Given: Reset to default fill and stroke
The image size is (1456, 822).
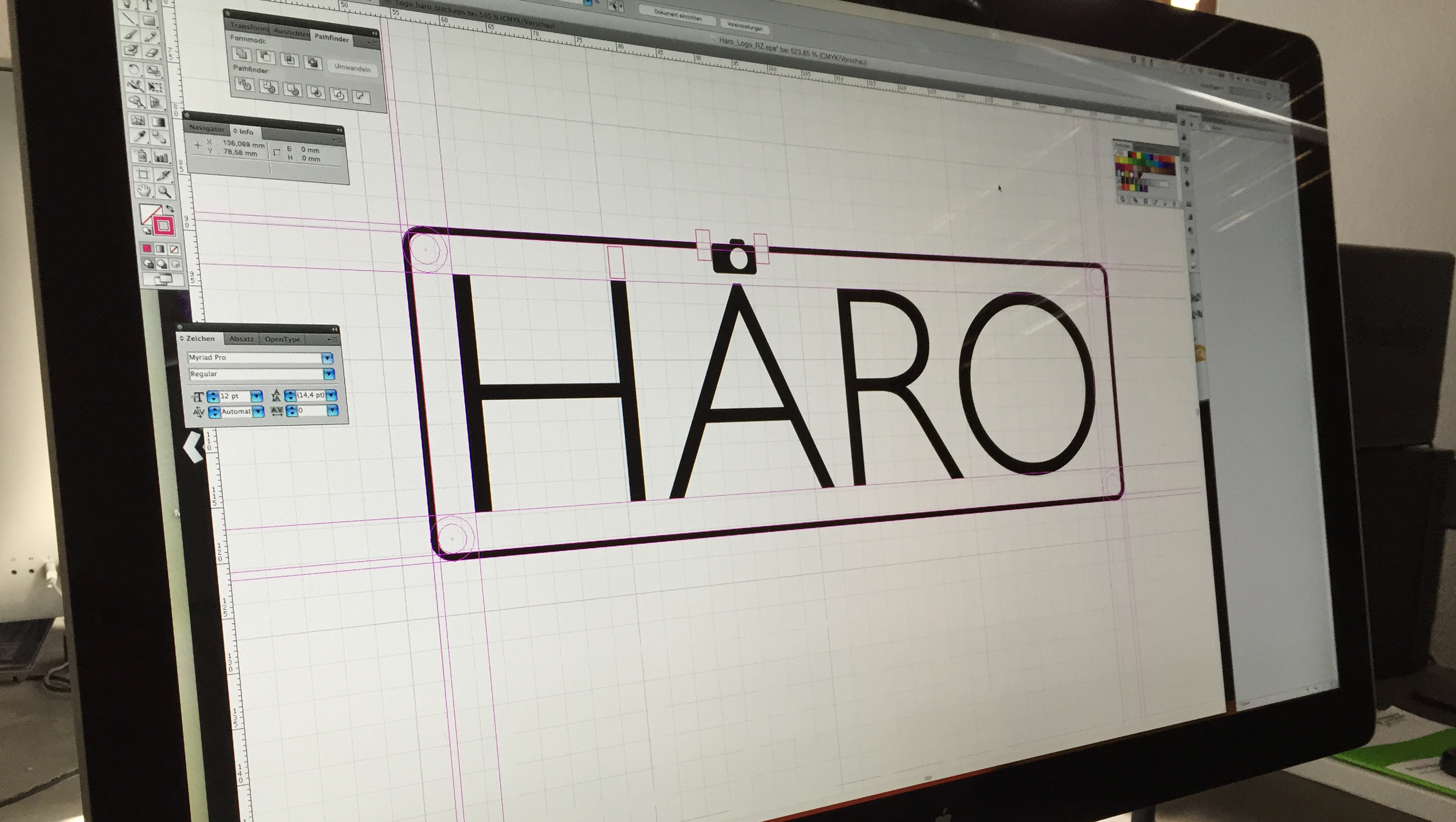Looking at the screenshot, I should pos(147,231).
